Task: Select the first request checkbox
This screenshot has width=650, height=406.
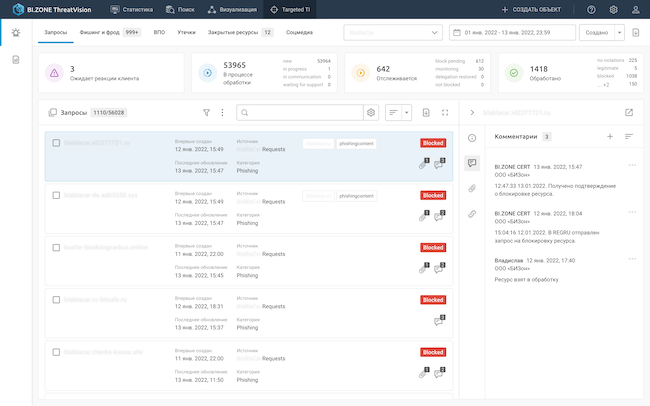Action: click(x=56, y=143)
